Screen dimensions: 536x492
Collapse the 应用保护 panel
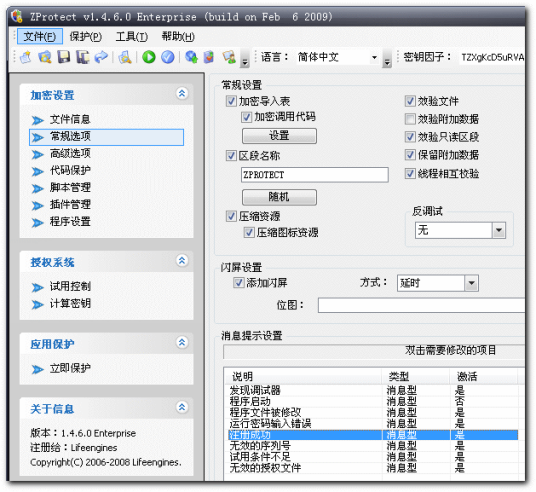(x=182, y=342)
